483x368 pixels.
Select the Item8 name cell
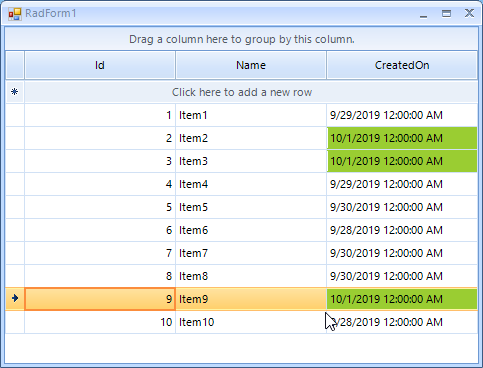coord(251,276)
